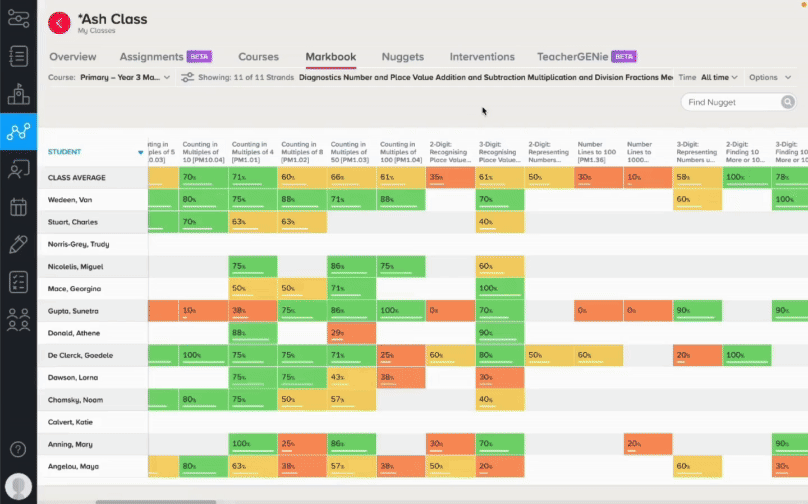Open the calendar icon in the sidebar
Screen dimensions: 808x504
click(19, 207)
